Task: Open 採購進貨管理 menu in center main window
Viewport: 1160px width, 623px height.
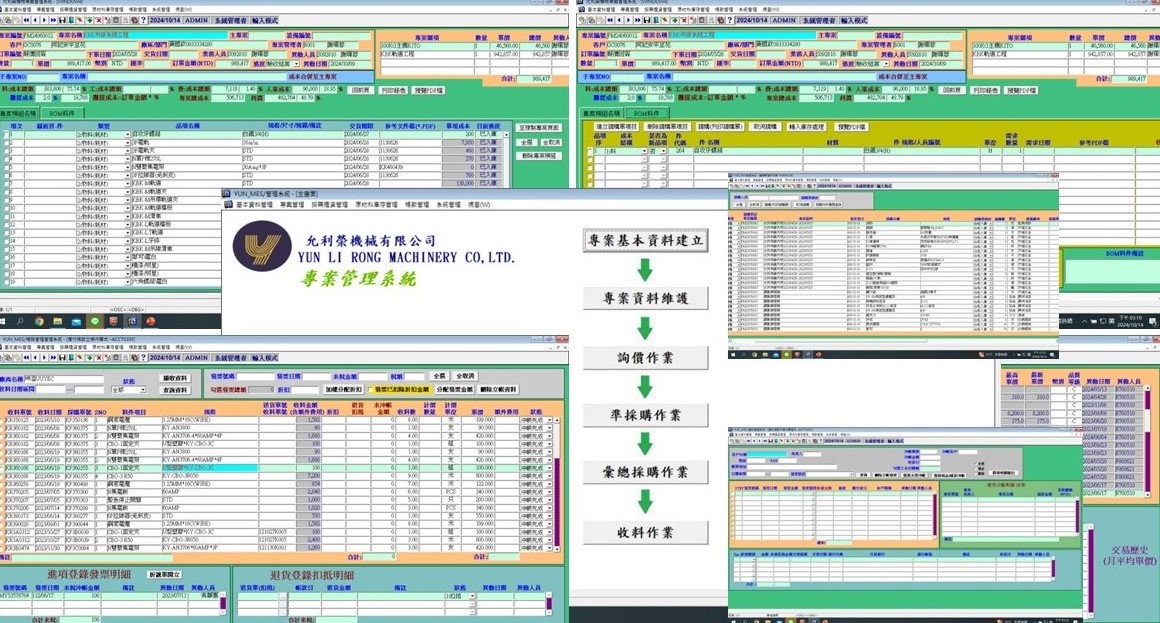Action: coord(330,205)
